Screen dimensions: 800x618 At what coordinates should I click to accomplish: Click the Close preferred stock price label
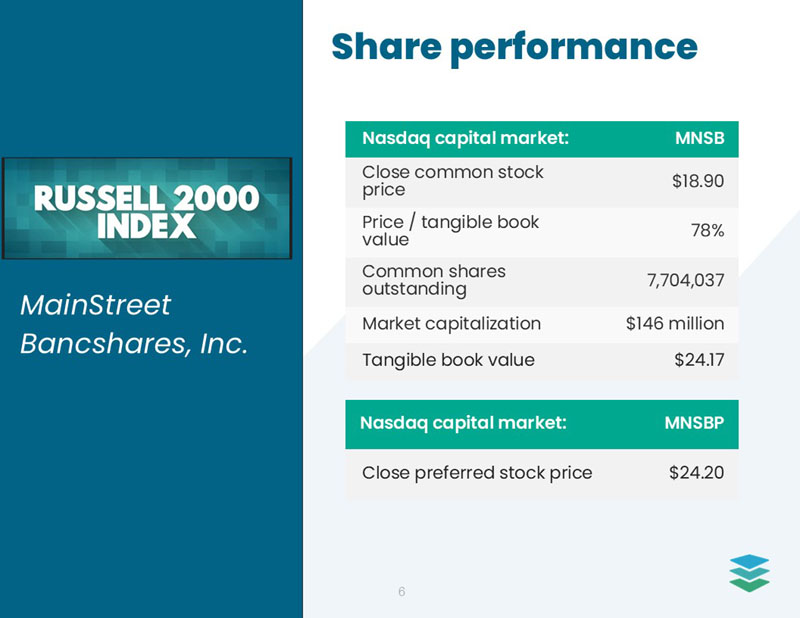click(x=476, y=473)
